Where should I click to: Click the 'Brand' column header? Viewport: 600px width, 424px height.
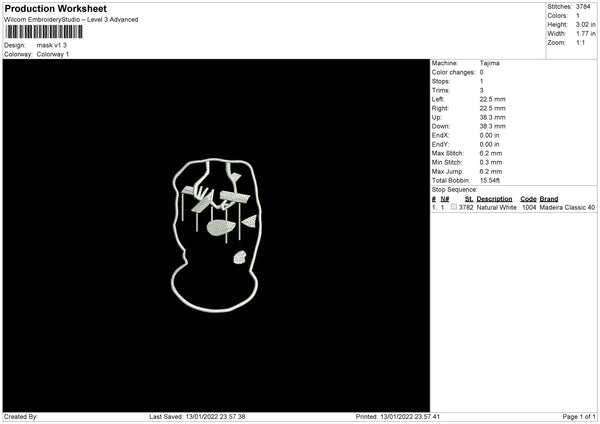(549, 199)
